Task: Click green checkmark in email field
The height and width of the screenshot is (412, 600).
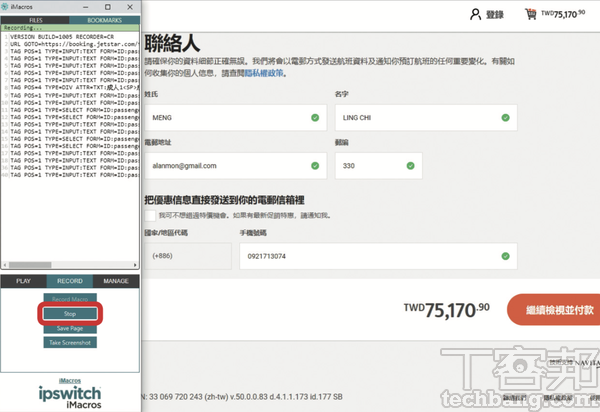Action: click(x=315, y=166)
